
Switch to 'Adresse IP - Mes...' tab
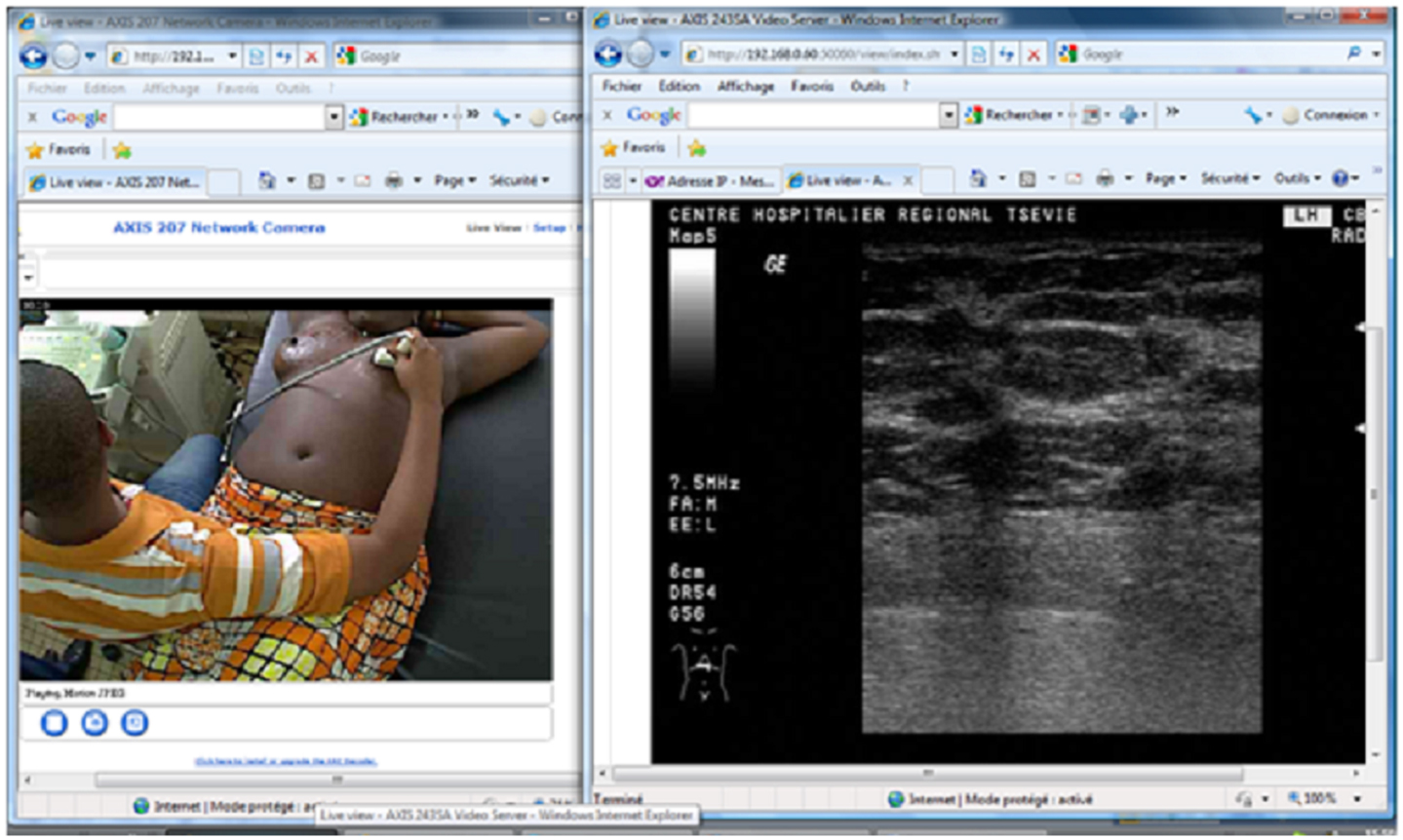[x=710, y=180]
